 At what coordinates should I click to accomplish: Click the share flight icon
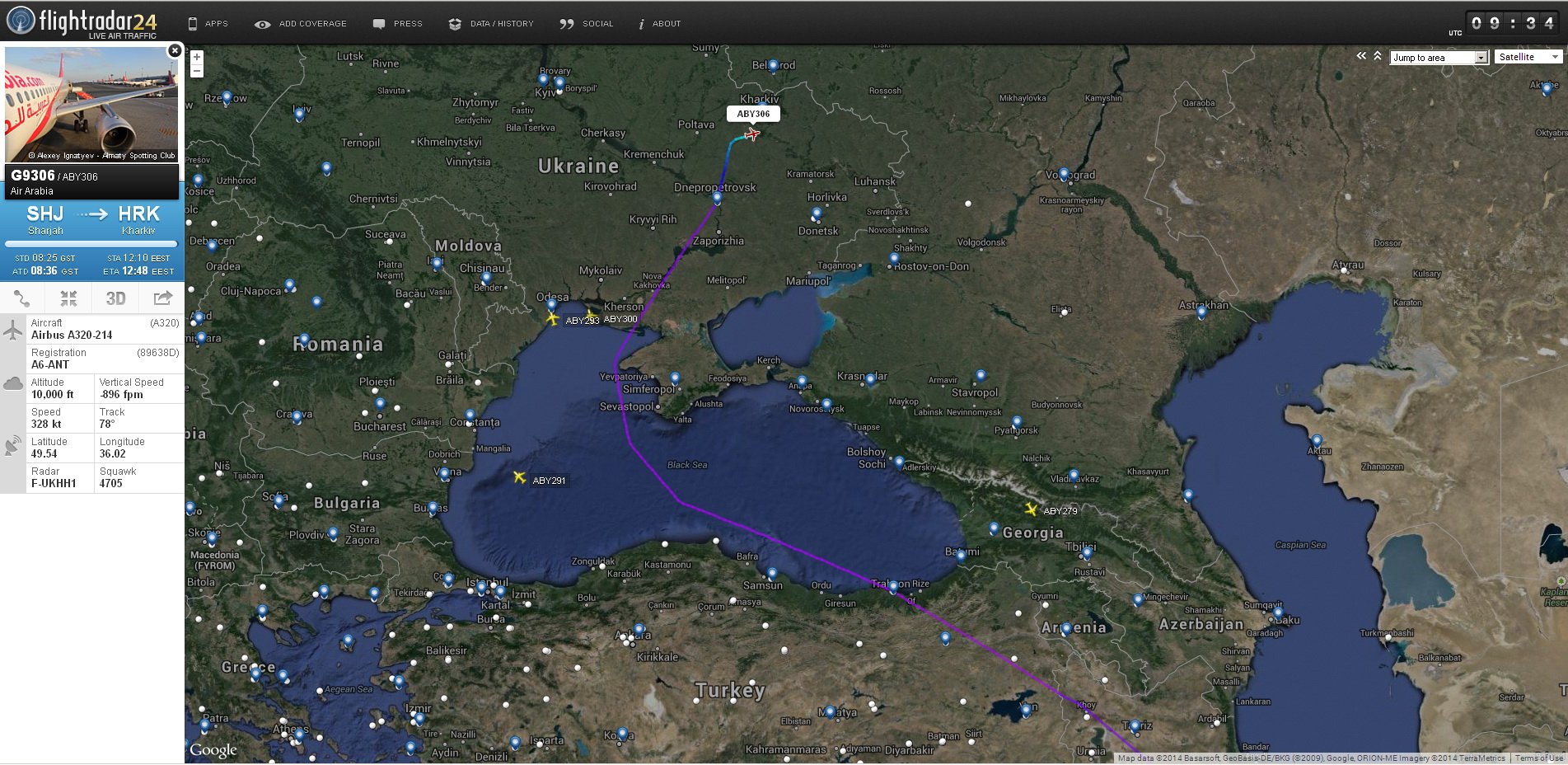(162, 298)
